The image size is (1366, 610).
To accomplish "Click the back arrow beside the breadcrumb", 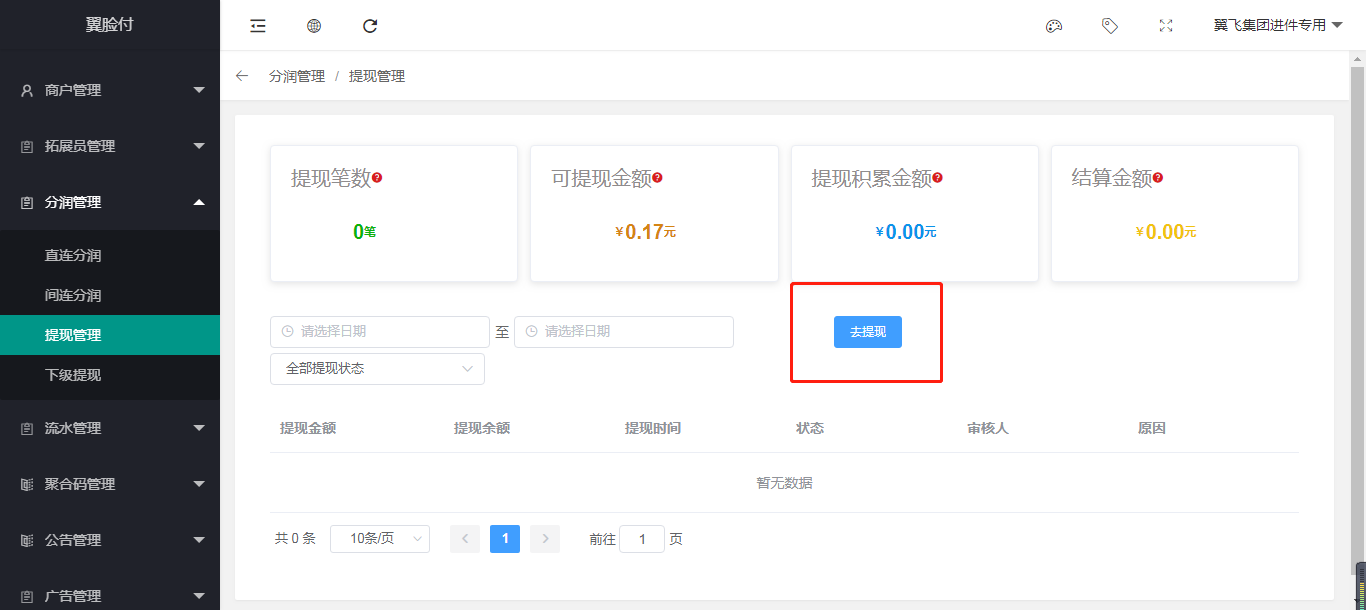I will (x=242, y=76).
